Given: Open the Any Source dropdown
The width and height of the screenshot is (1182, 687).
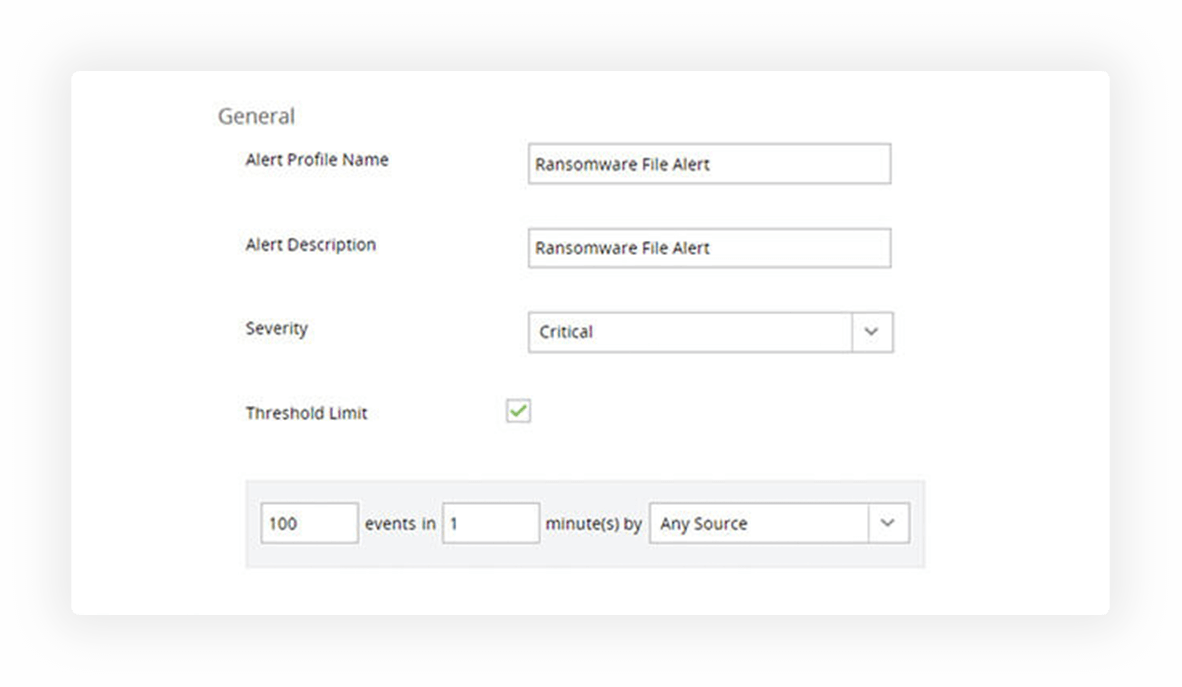Looking at the screenshot, I should (779, 523).
